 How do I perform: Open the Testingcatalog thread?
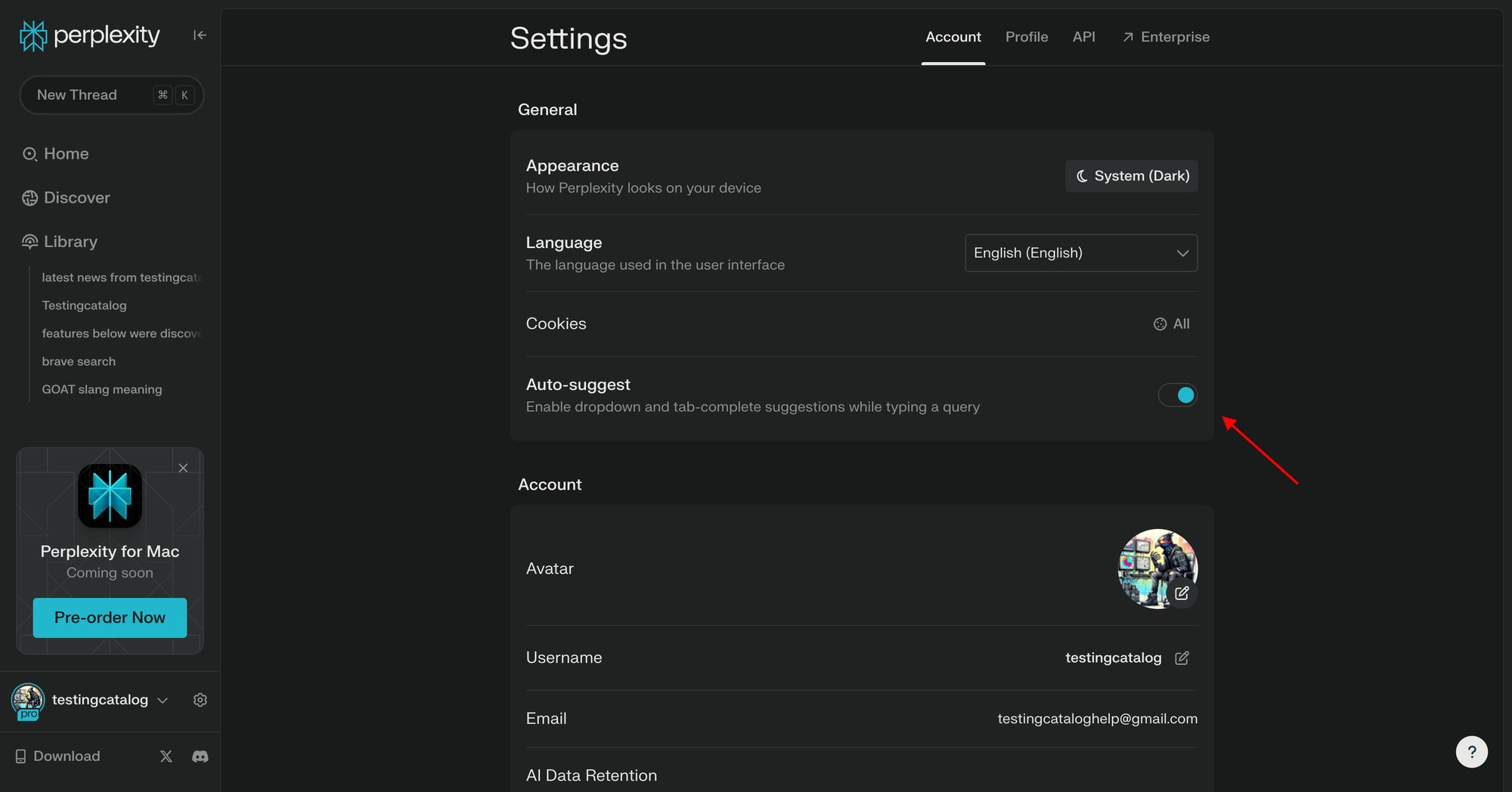coord(84,306)
